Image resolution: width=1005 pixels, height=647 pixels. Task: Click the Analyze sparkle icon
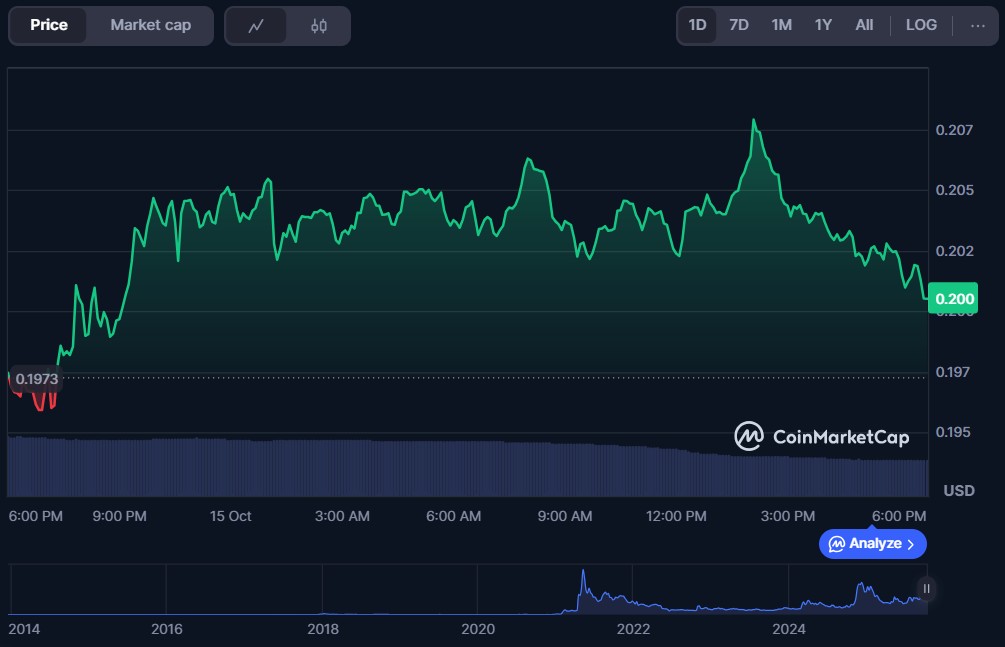(836, 544)
